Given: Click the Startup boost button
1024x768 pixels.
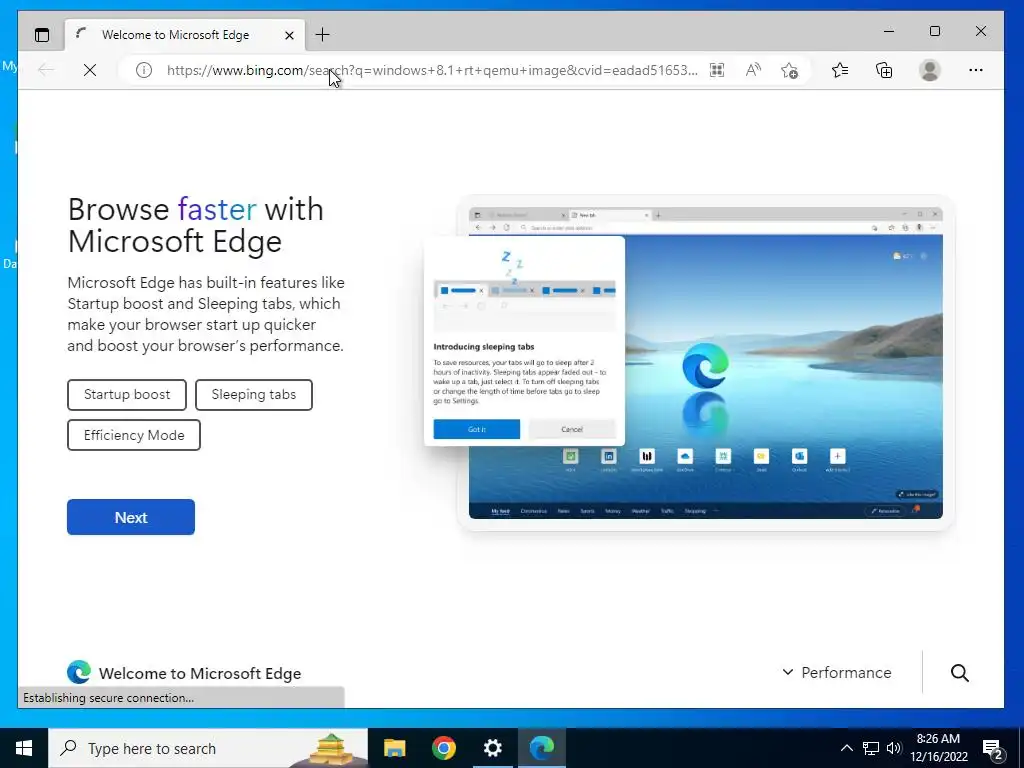Looking at the screenshot, I should click(x=127, y=394).
